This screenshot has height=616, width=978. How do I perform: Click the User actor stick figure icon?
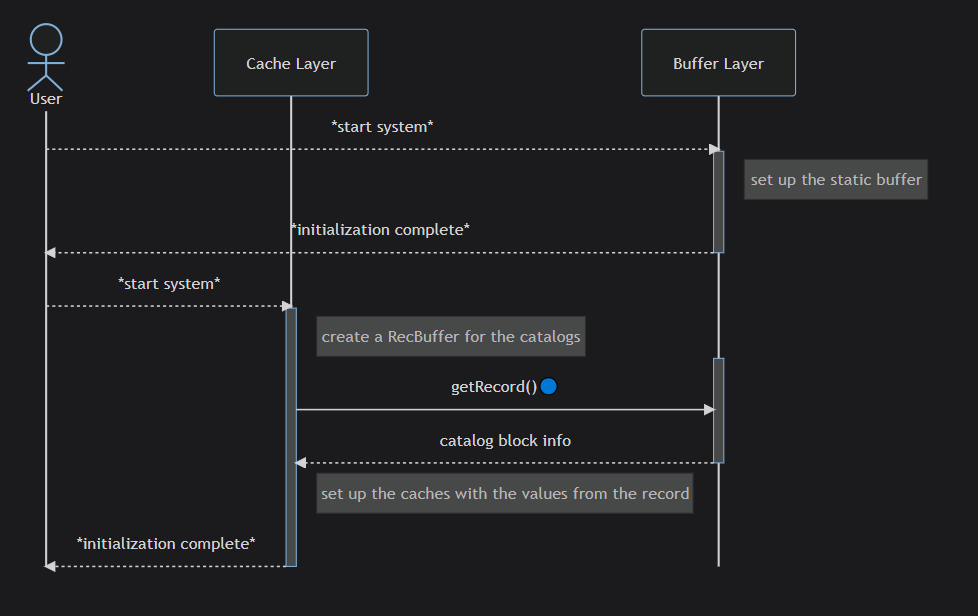[46, 57]
